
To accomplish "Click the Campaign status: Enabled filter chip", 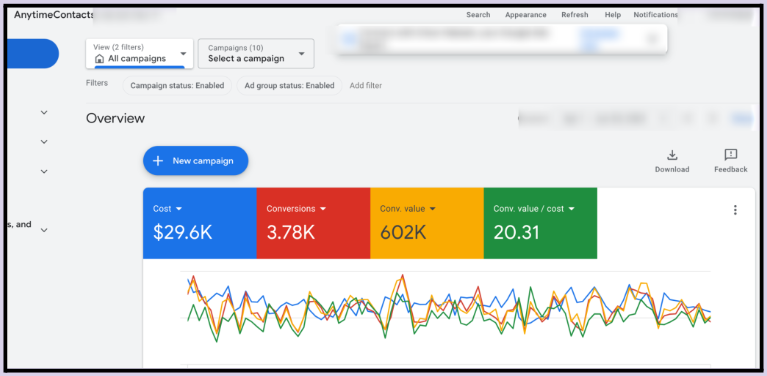I will (177, 86).
